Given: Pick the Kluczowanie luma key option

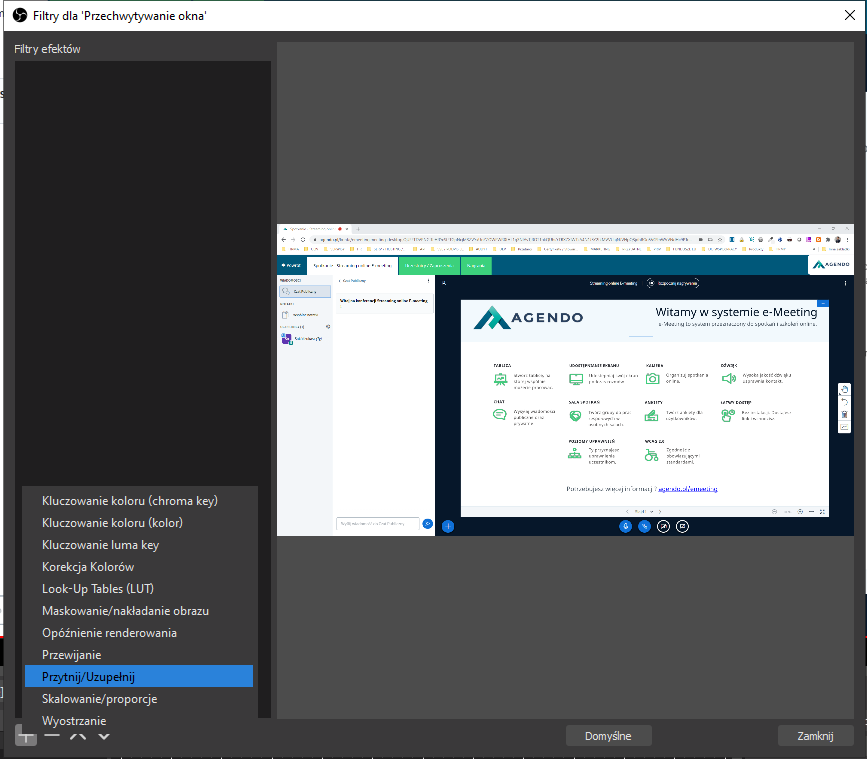Looking at the screenshot, I should point(100,545).
